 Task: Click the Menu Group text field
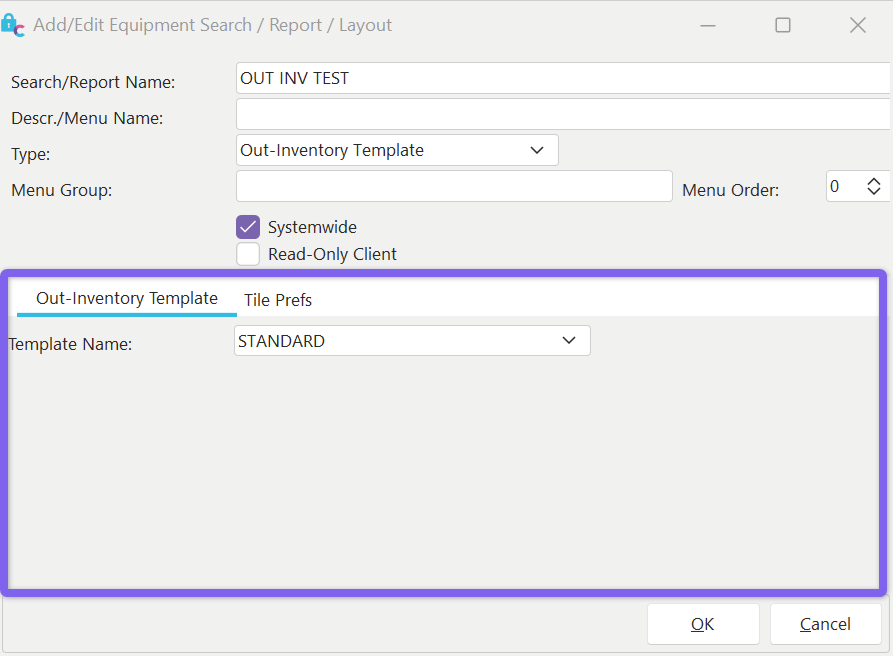454,186
